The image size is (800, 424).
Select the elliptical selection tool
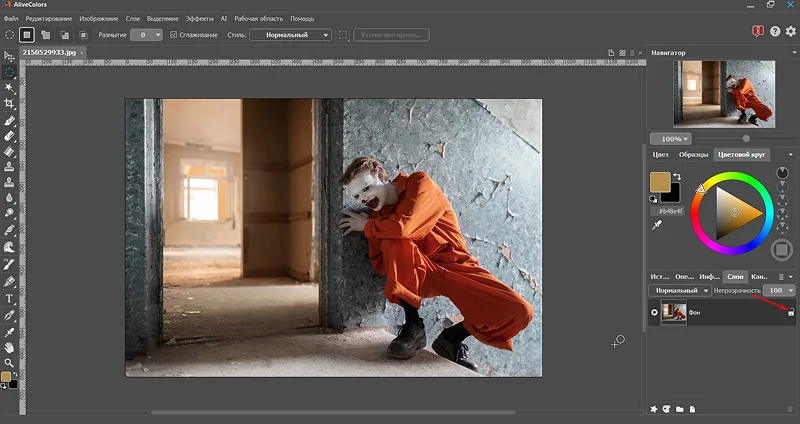click(9, 72)
